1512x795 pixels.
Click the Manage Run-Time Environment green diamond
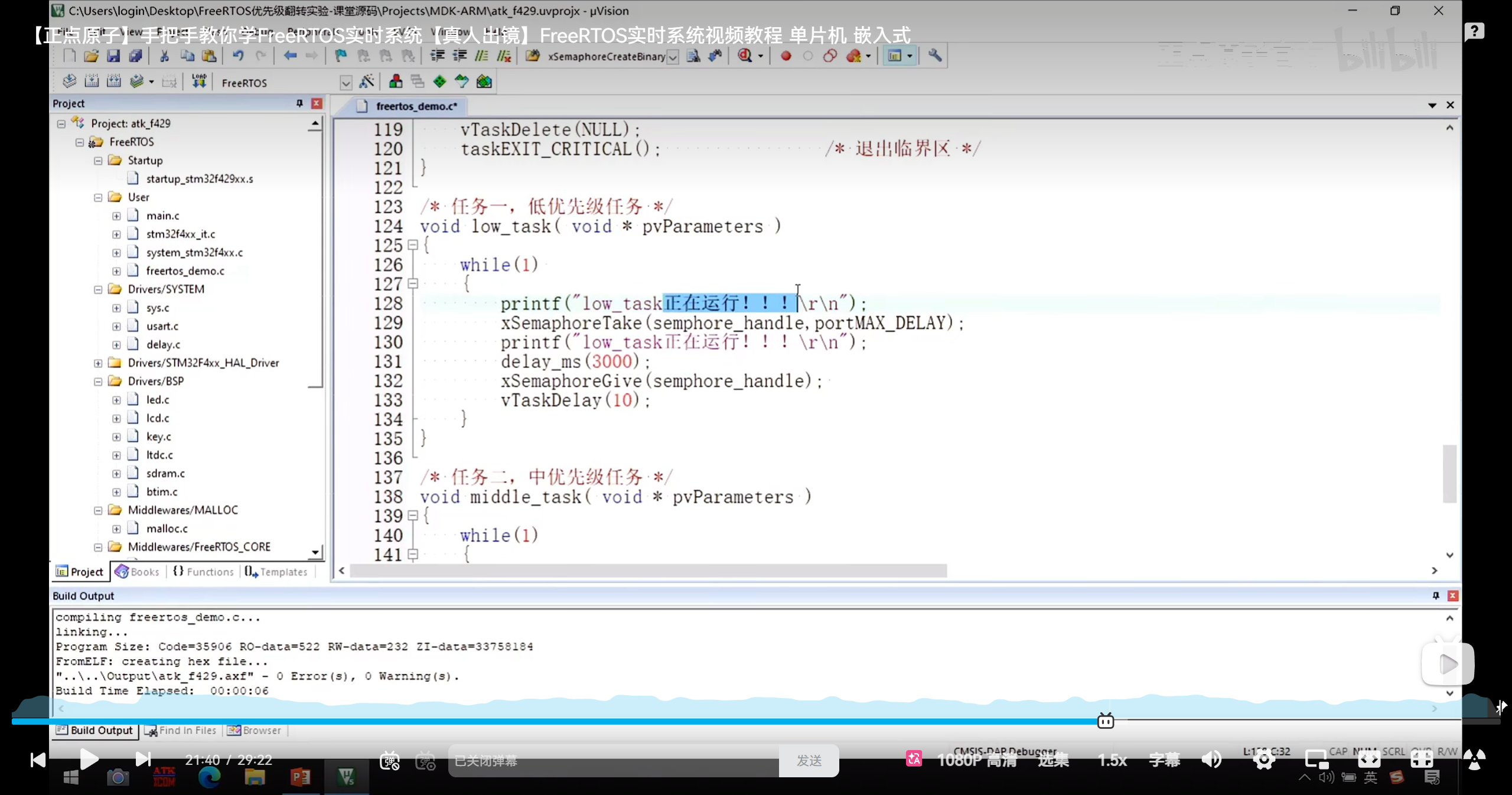[439, 82]
